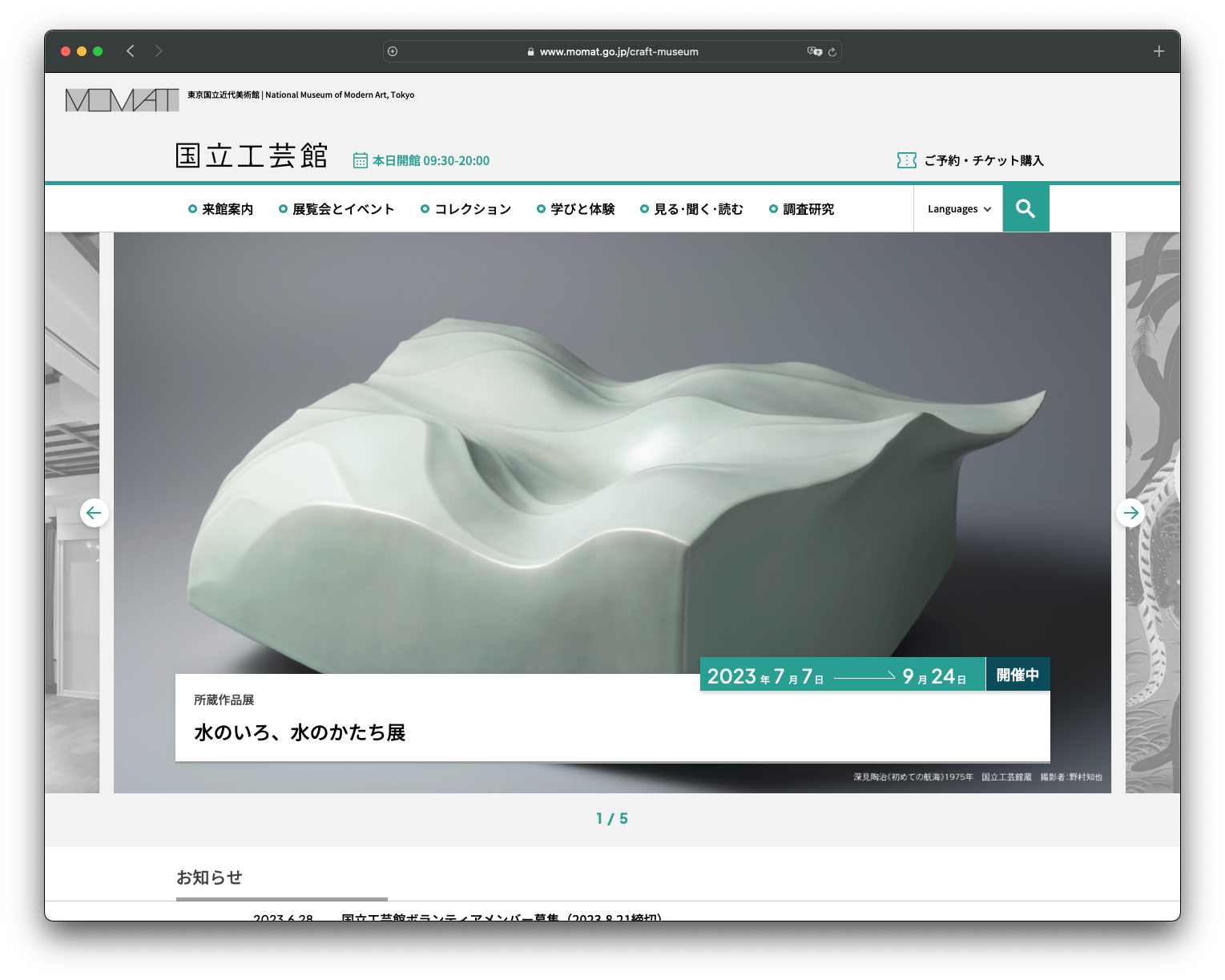
Task: Click the translate icon in address bar
Action: 814,51
